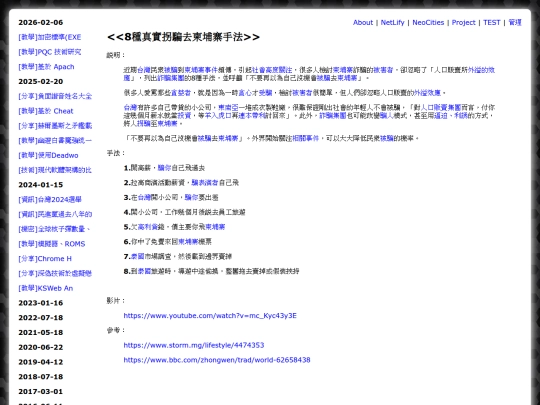Click list item 4 about 員工旅遊
540x405 pixels.
point(185,212)
